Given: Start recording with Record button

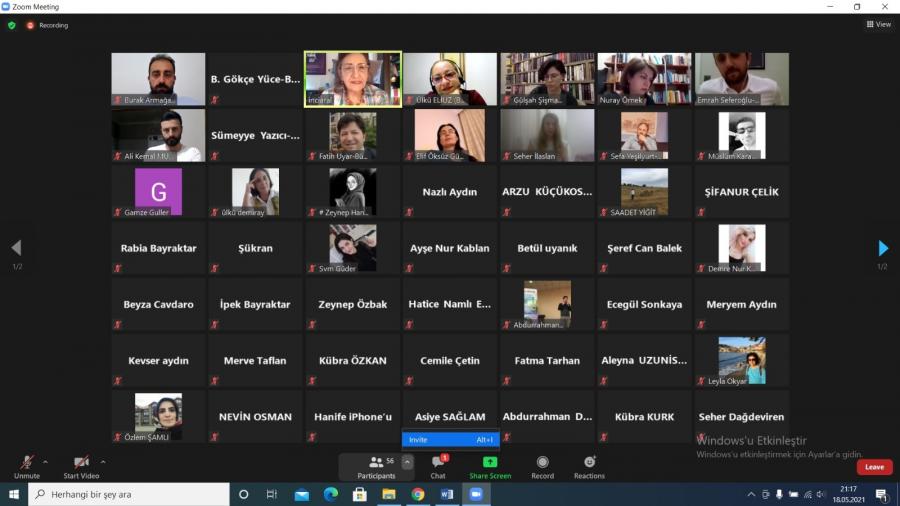Looking at the screenshot, I should [542, 466].
